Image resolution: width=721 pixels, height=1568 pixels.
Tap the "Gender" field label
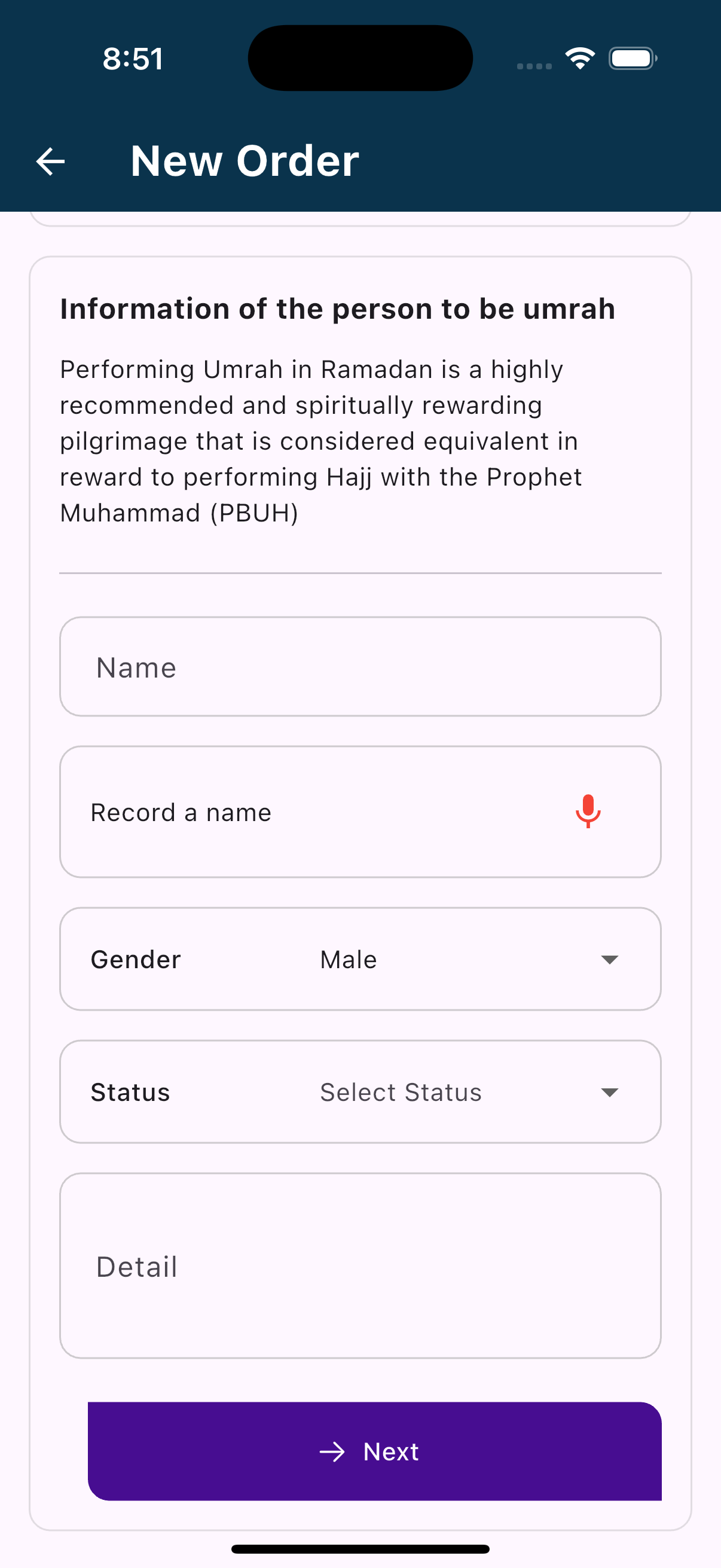136,960
